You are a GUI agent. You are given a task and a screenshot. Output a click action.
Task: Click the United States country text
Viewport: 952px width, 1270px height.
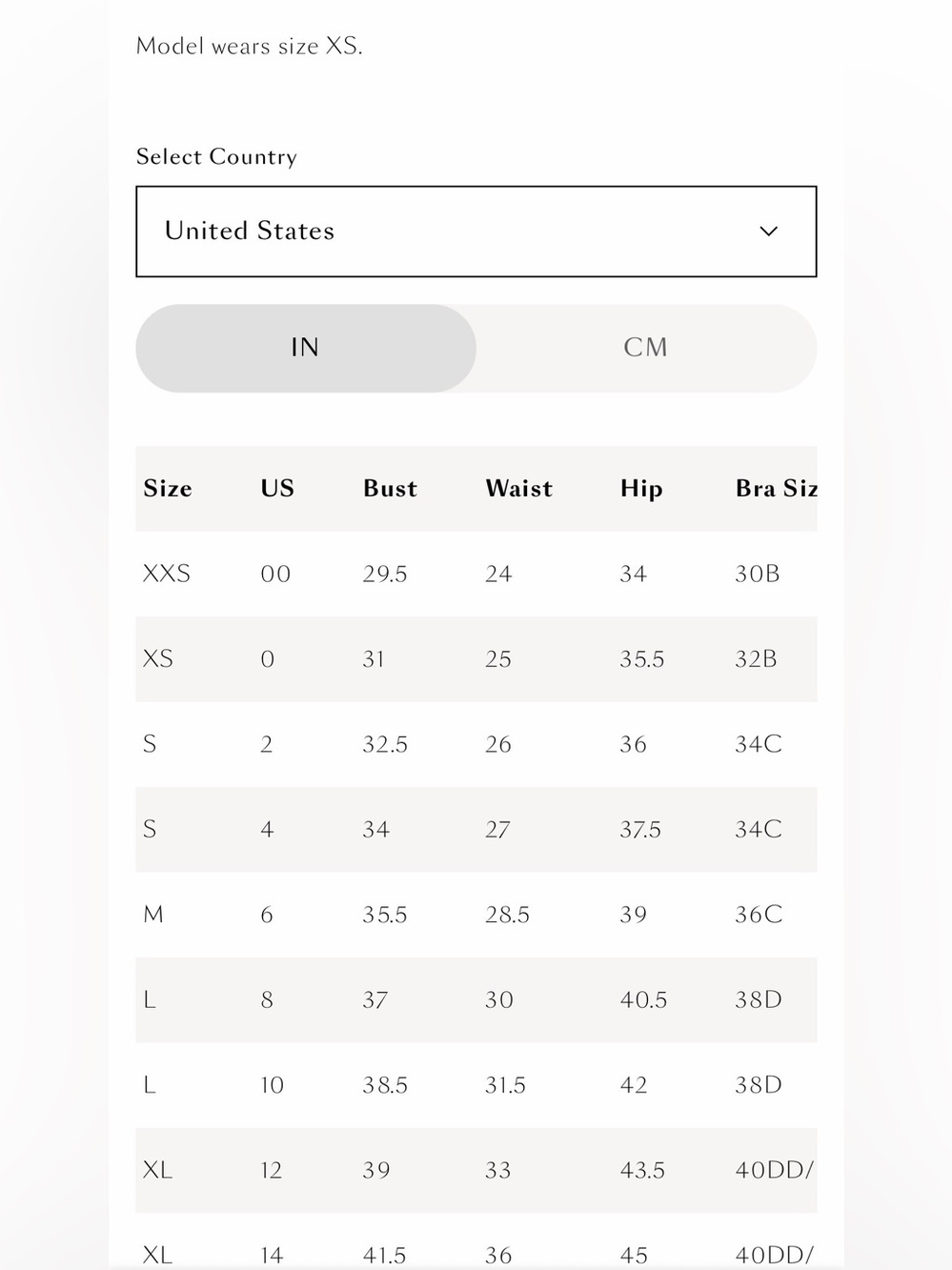pos(250,231)
